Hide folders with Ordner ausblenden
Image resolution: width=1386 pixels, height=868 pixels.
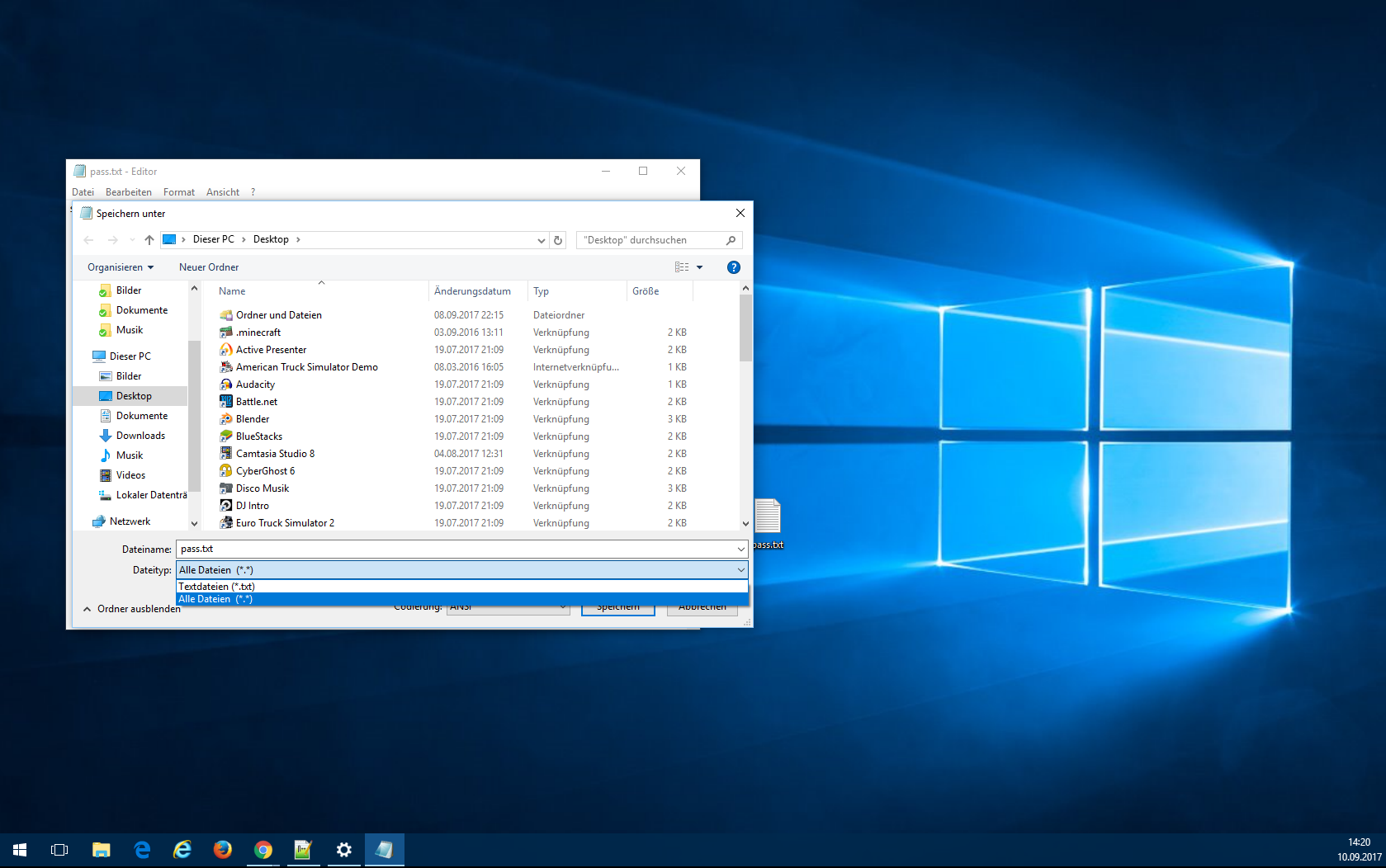pos(131,609)
